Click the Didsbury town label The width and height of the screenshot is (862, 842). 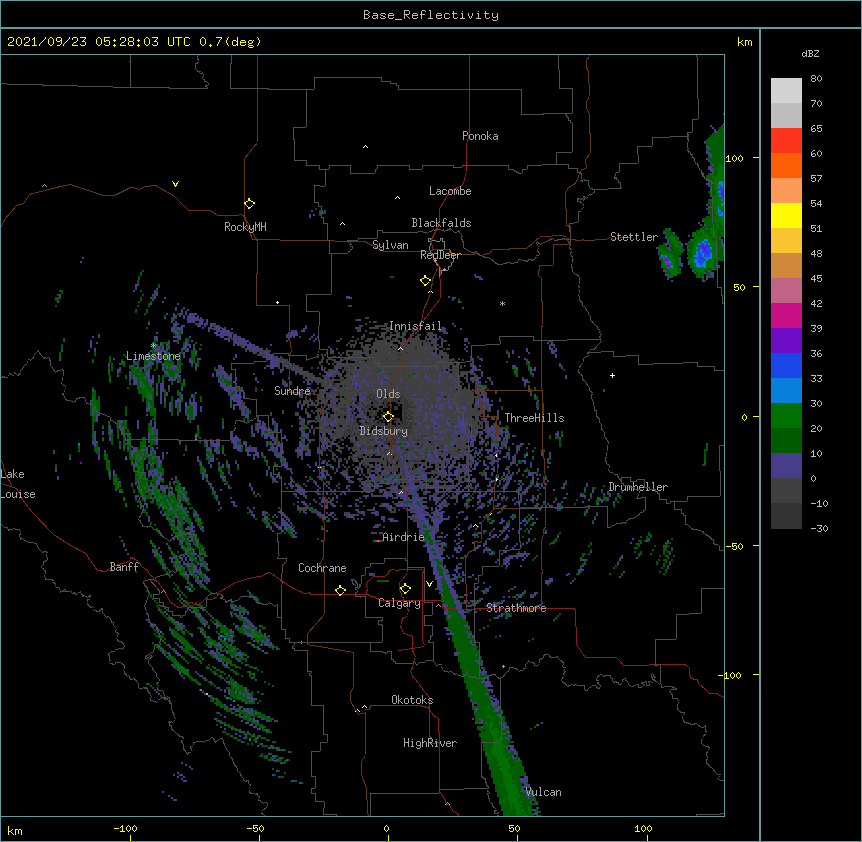click(384, 431)
